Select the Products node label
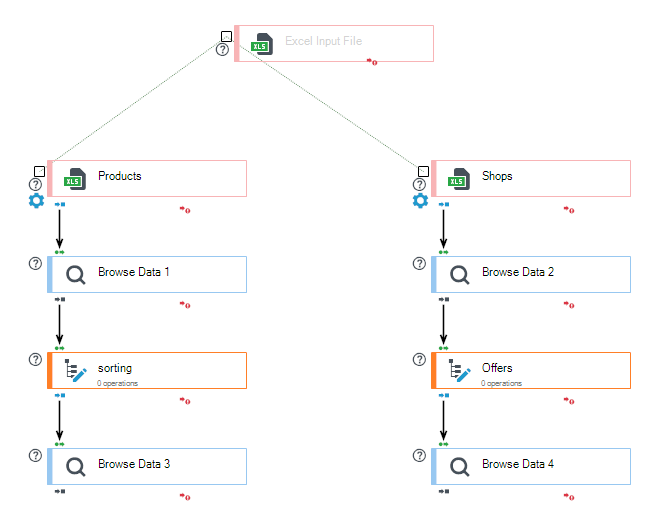The image size is (659, 529). (120, 176)
